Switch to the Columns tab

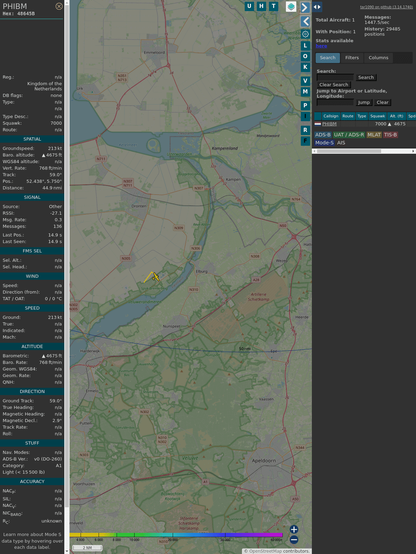pyautogui.click(x=378, y=58)
